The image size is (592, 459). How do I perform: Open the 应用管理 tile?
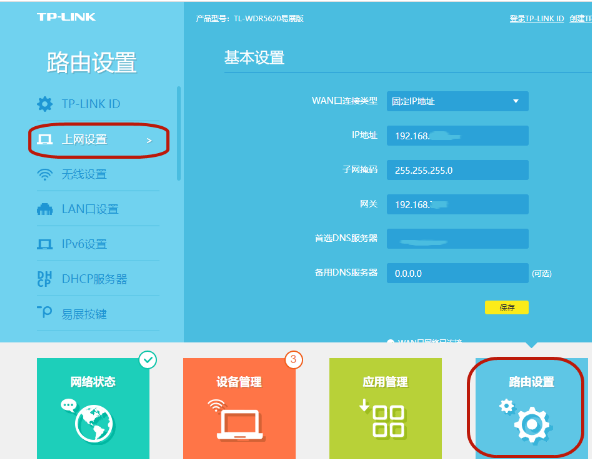pos(385,408)
